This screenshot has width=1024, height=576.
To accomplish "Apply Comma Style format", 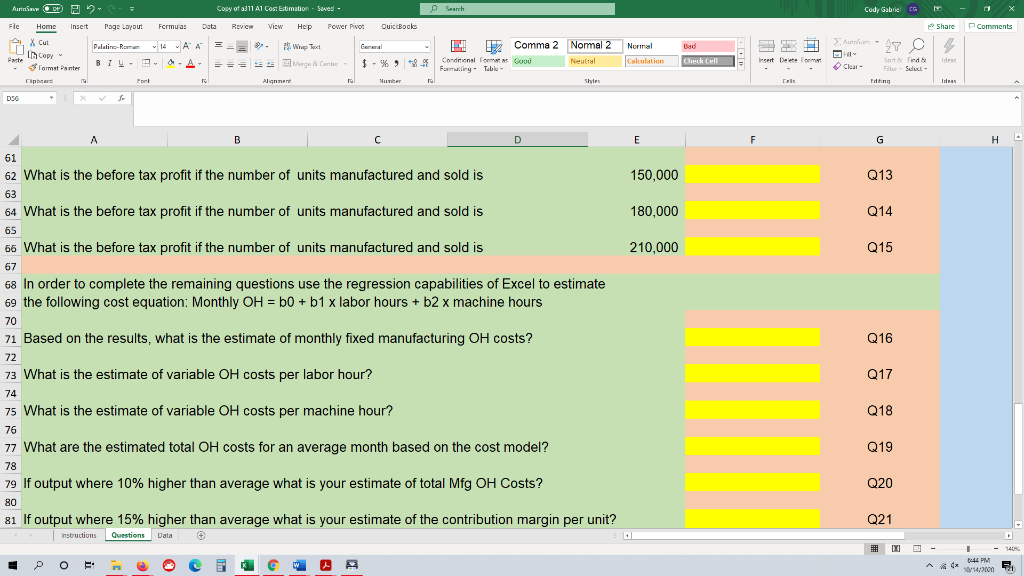I will [396, 63].
